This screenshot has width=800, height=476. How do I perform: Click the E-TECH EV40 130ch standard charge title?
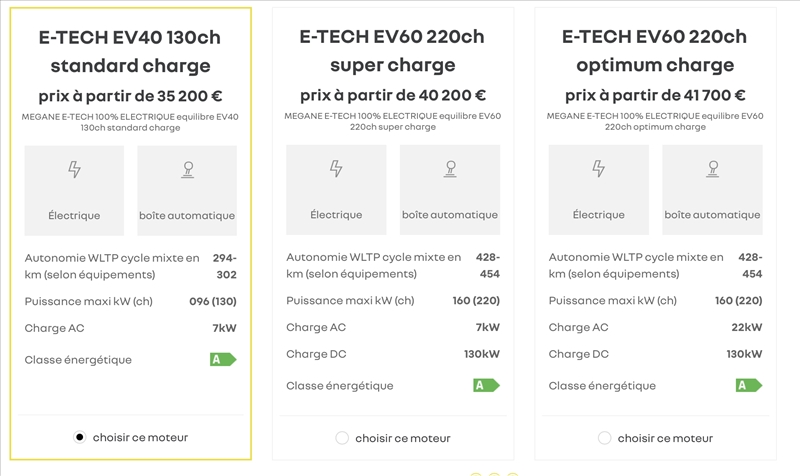coord(130,52)
